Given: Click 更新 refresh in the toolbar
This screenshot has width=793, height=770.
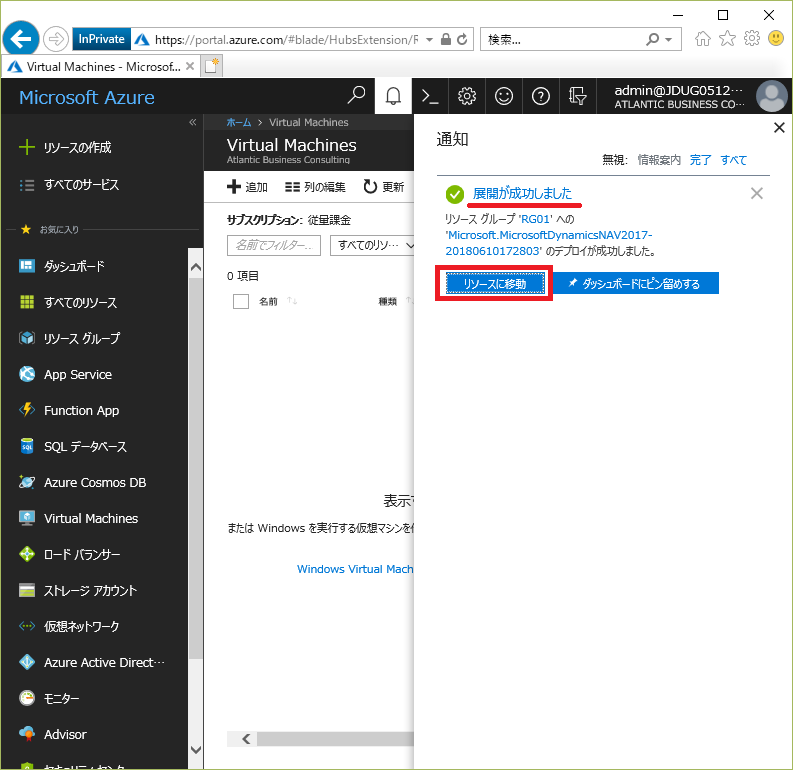Looking at the screenshot, I should (383, 187).
